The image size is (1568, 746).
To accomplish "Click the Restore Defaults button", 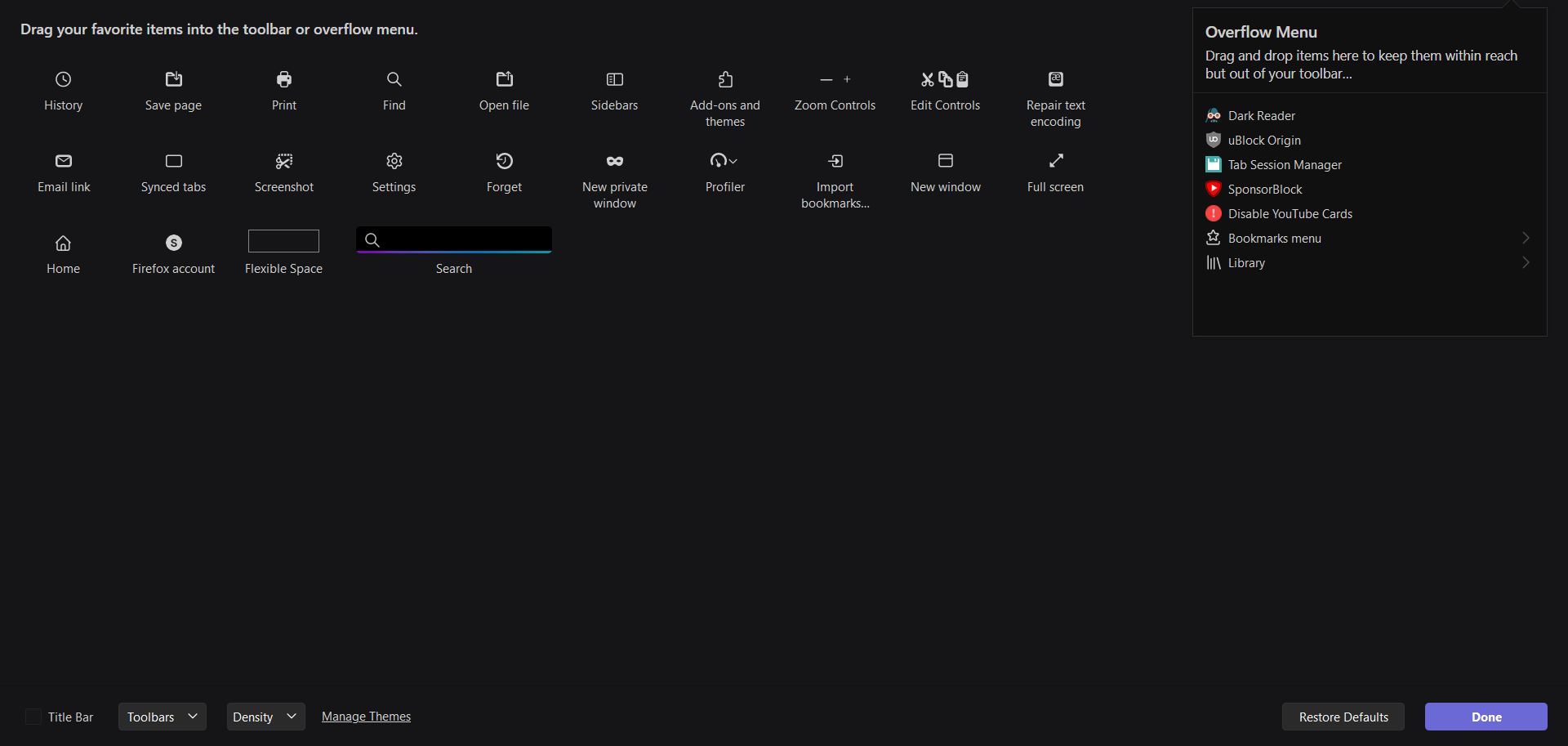I will (x=1343, y=717).
